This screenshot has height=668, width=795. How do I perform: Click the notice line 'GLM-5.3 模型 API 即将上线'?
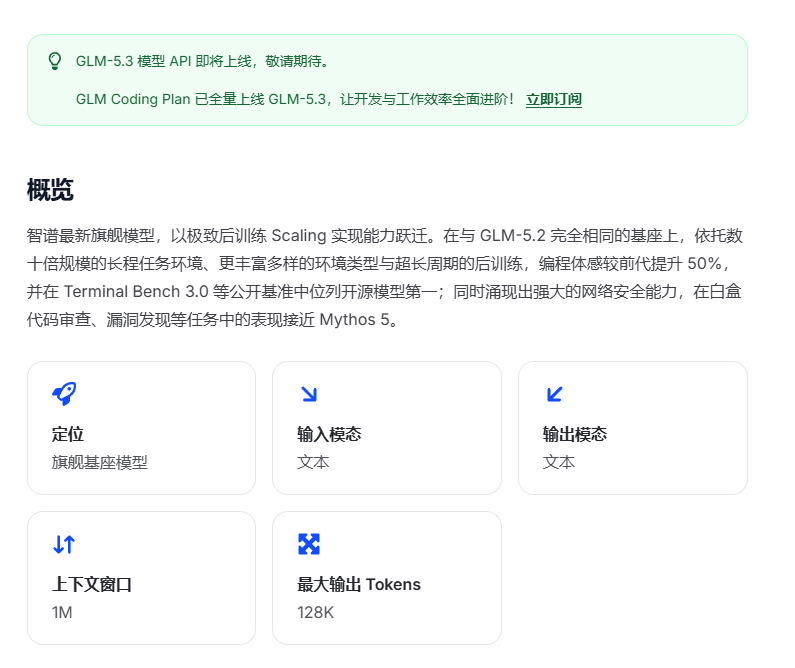[203, 61]
